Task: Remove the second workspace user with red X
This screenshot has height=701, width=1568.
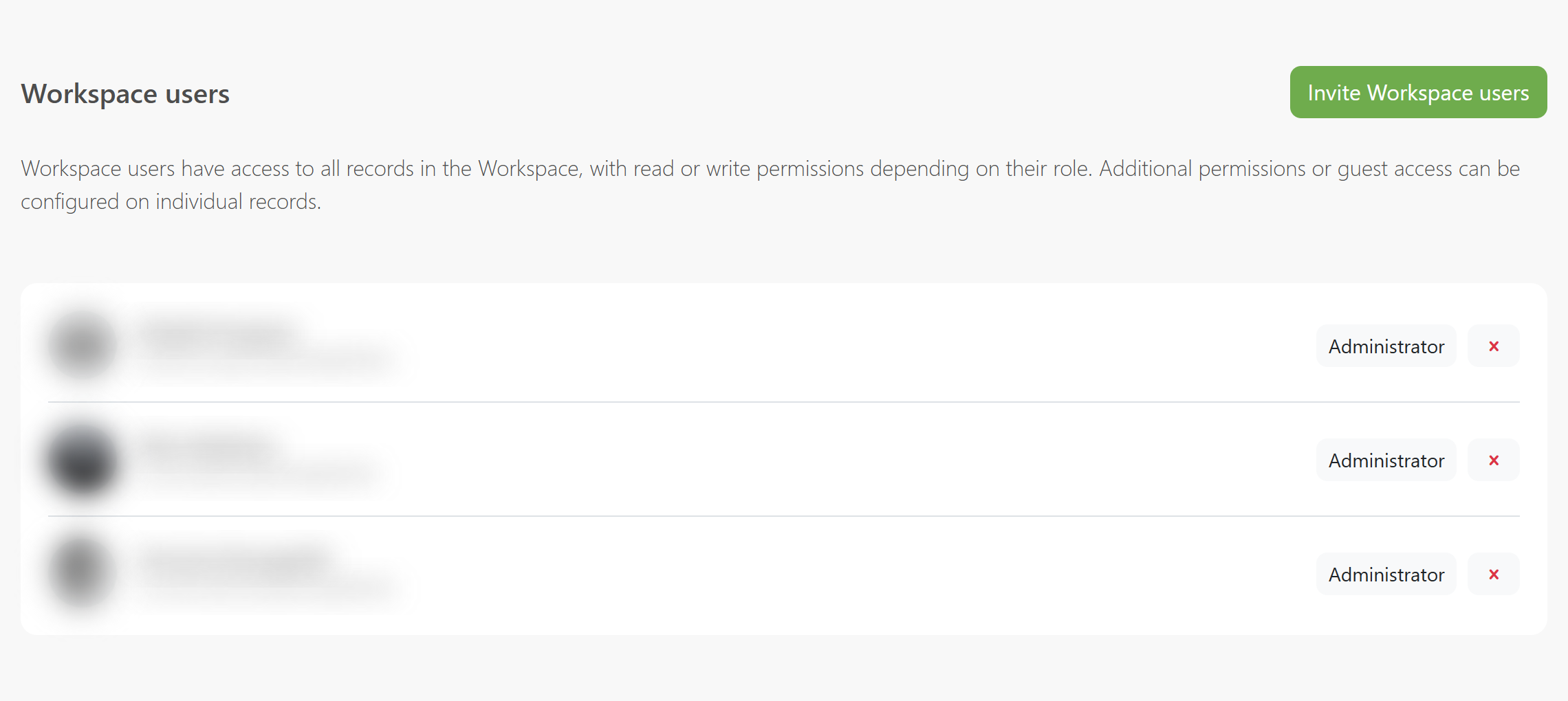Action: (x=1494, y=460)
